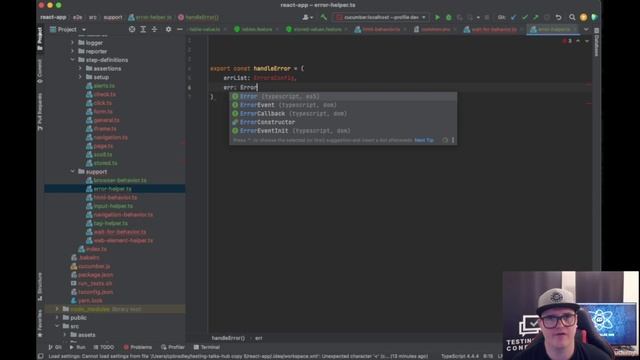Click the Git rollback (undo arrow) icon
Screen dimensions: 640x360
pos(558,18)
